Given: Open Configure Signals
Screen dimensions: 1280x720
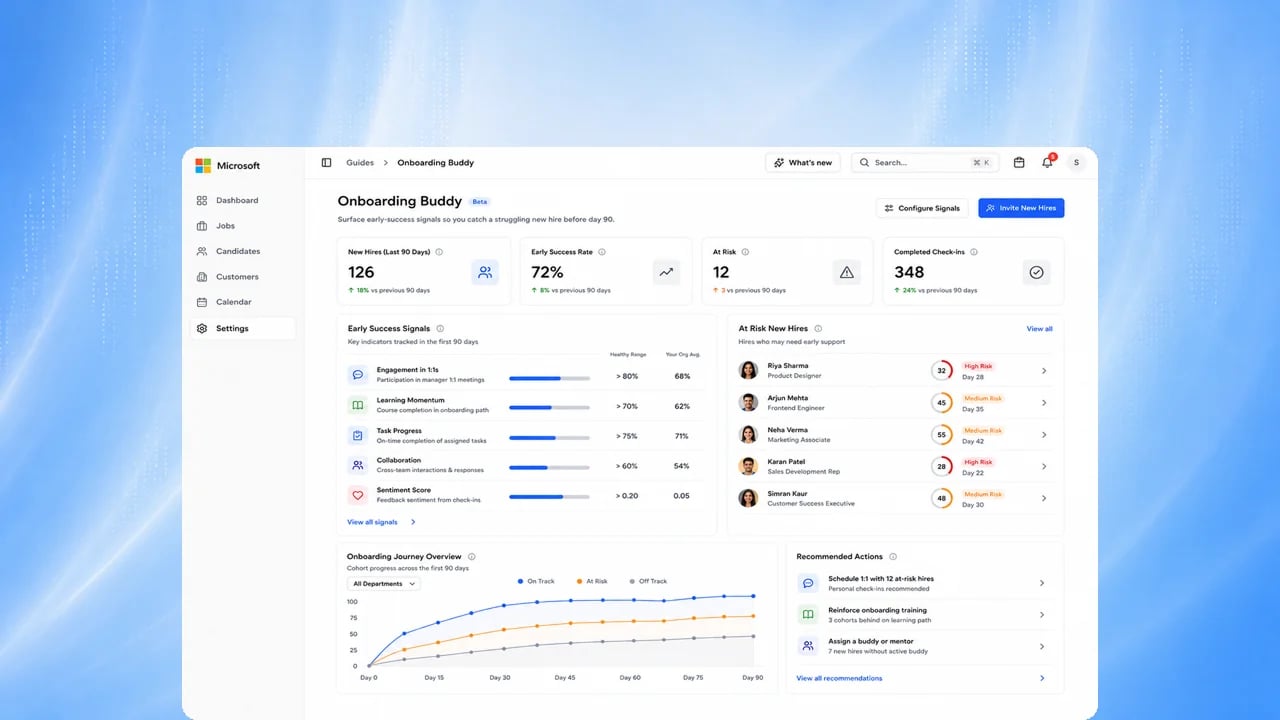Looking at the screenshot, I should (922, 208).
